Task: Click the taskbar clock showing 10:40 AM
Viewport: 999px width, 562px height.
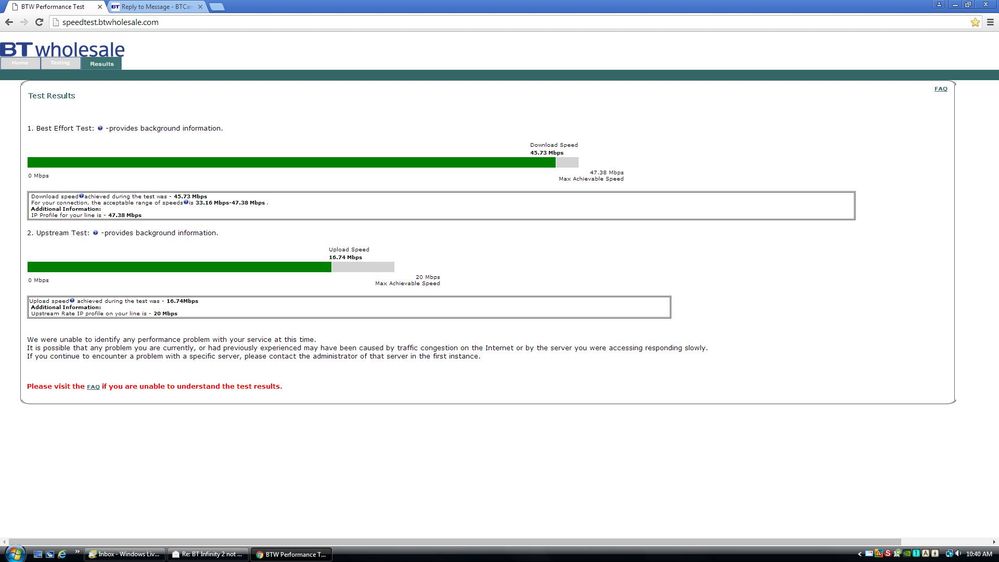Action: pos(979,554)
